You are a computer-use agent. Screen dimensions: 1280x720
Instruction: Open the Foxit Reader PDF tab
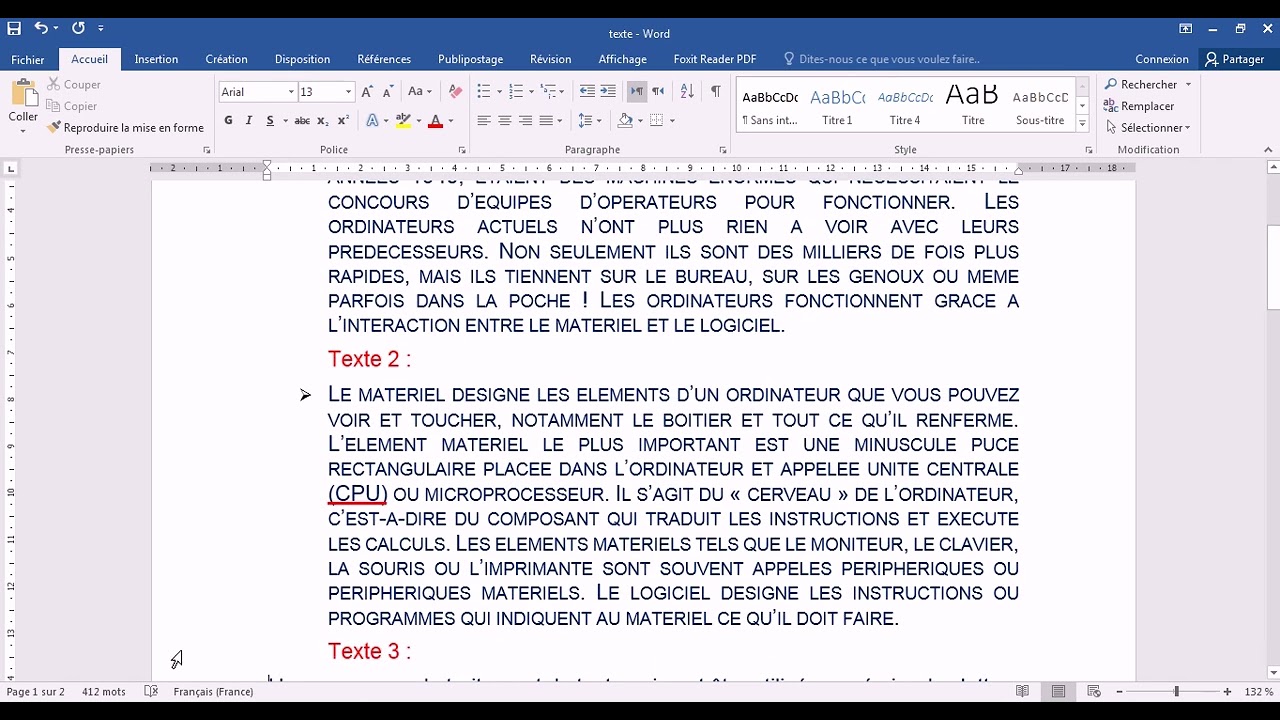click(x=715, y=60)
